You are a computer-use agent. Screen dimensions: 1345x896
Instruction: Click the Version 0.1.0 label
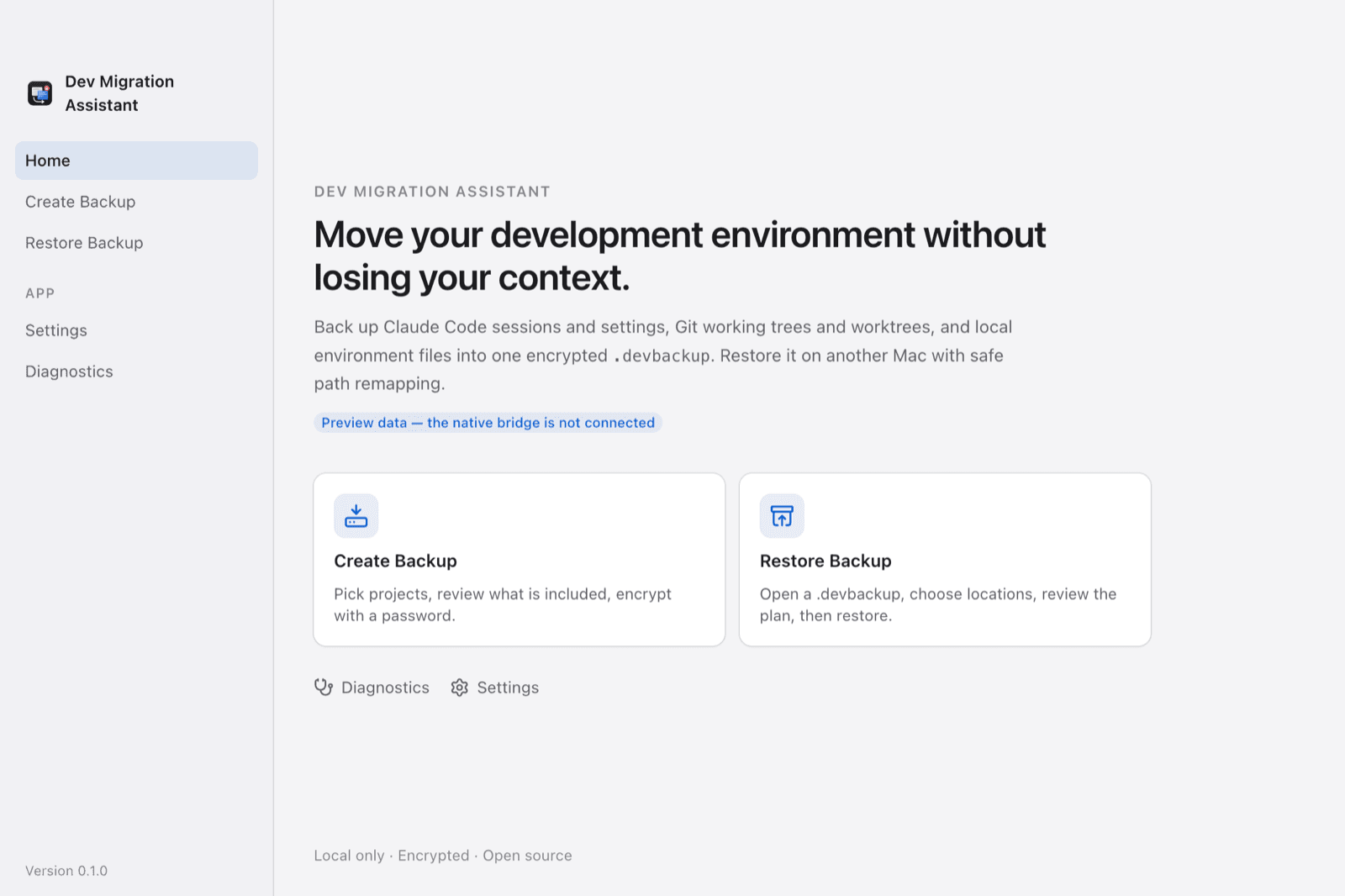coord(66,871)
